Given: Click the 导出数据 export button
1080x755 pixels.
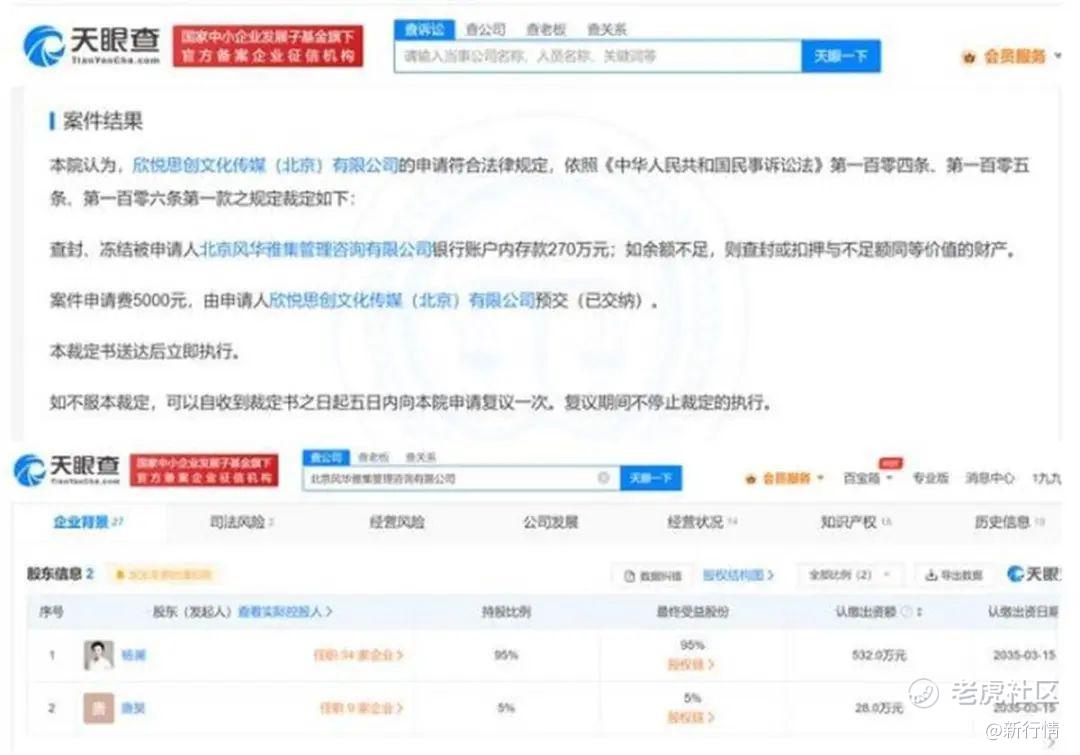Looking at the screenshot, I should tap(953, 575).
